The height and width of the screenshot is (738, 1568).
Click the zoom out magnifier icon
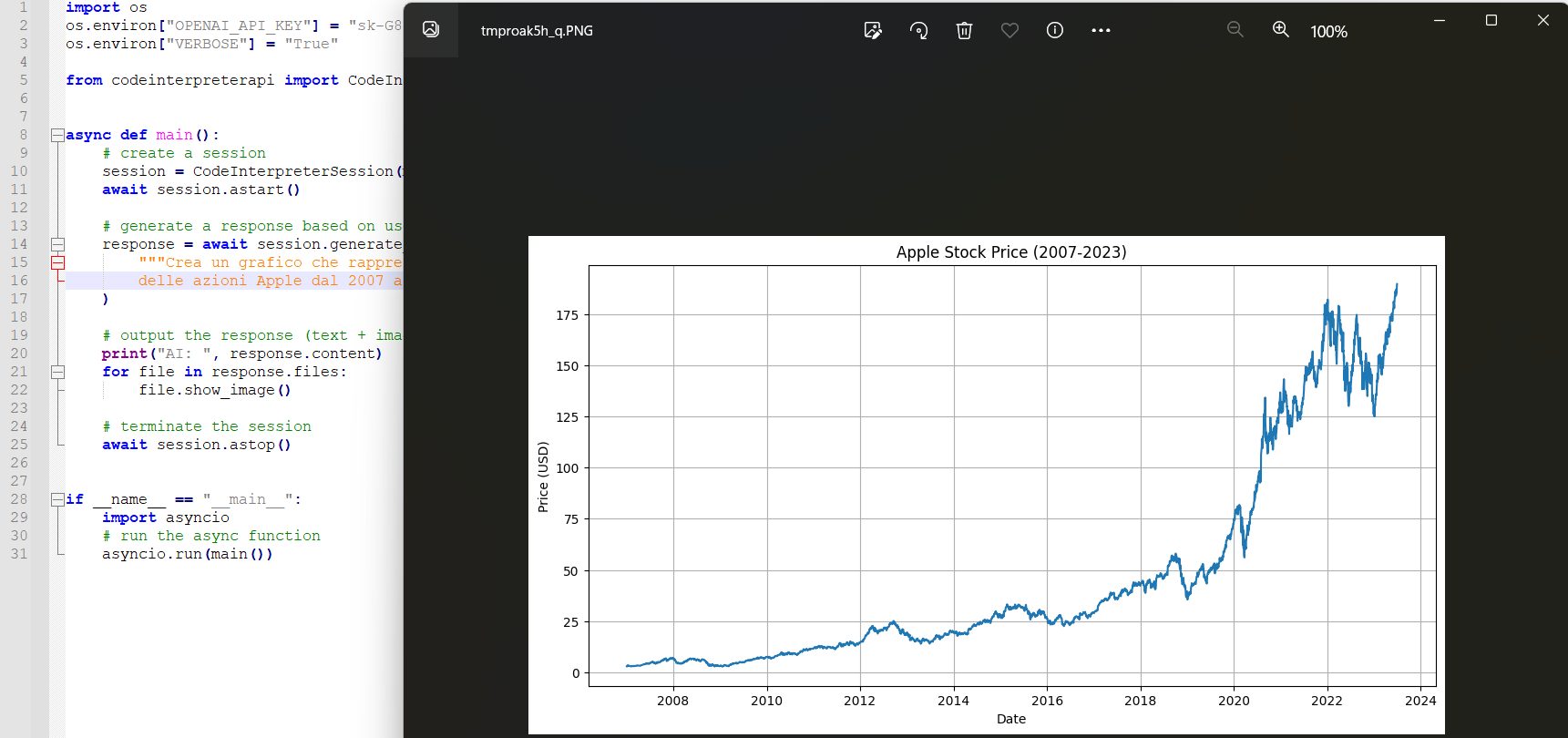click(x=1235, y=29)
